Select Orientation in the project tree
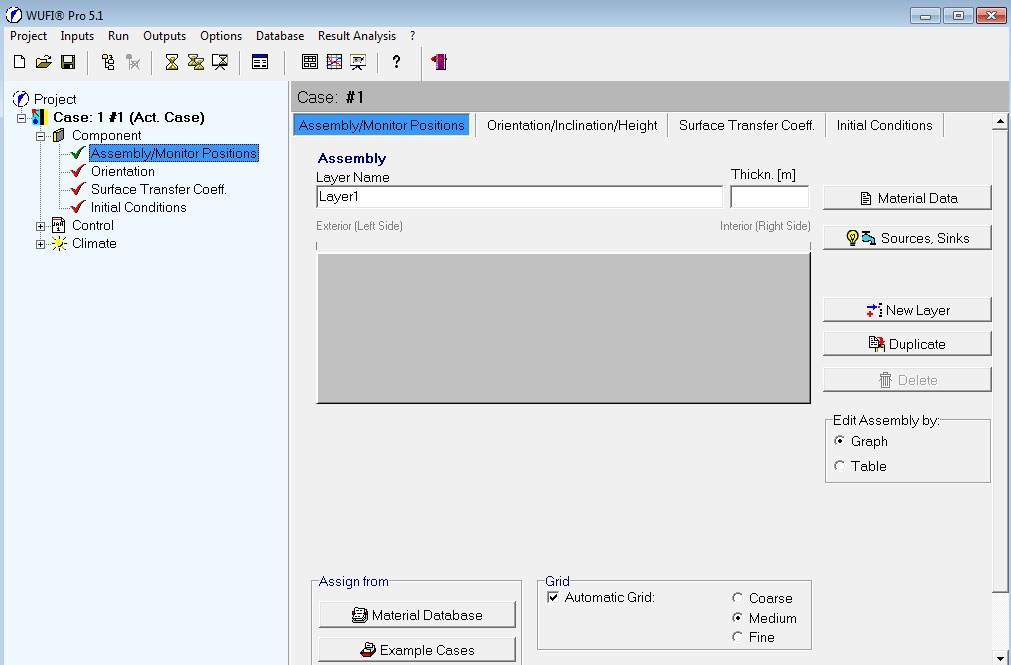Image resolution: width=1011 pixels, height=665 pixels. (123, 171)
